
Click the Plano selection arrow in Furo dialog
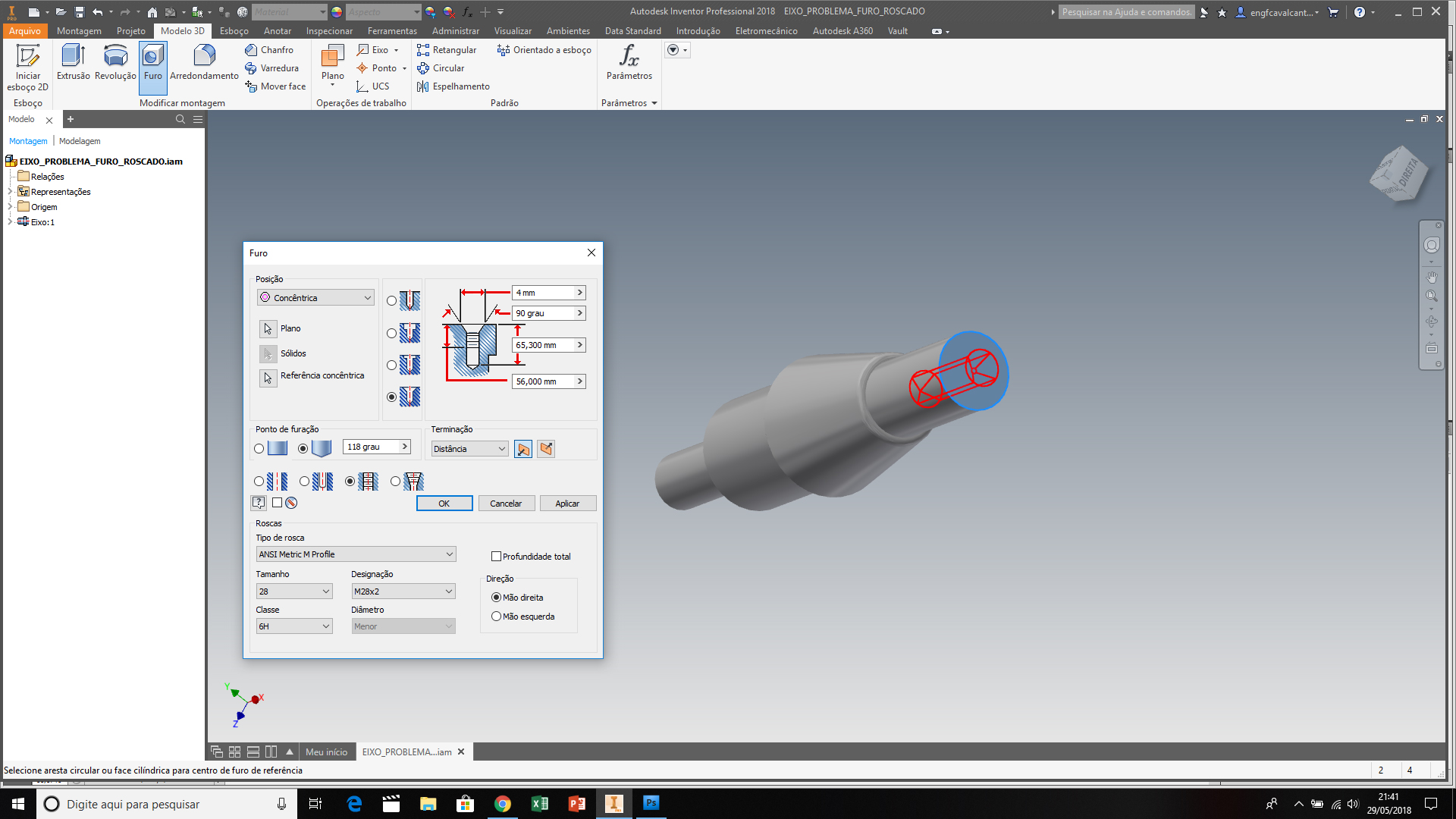268,329
